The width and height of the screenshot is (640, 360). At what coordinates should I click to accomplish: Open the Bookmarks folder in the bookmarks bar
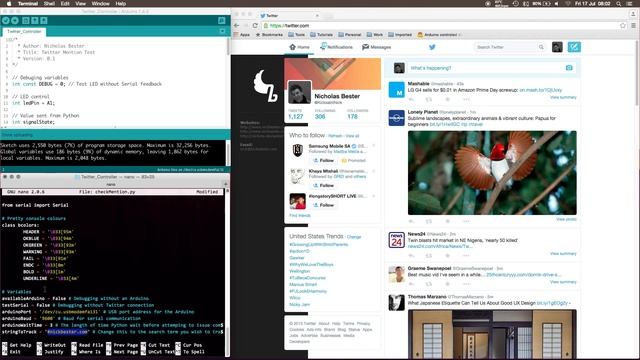269,35
